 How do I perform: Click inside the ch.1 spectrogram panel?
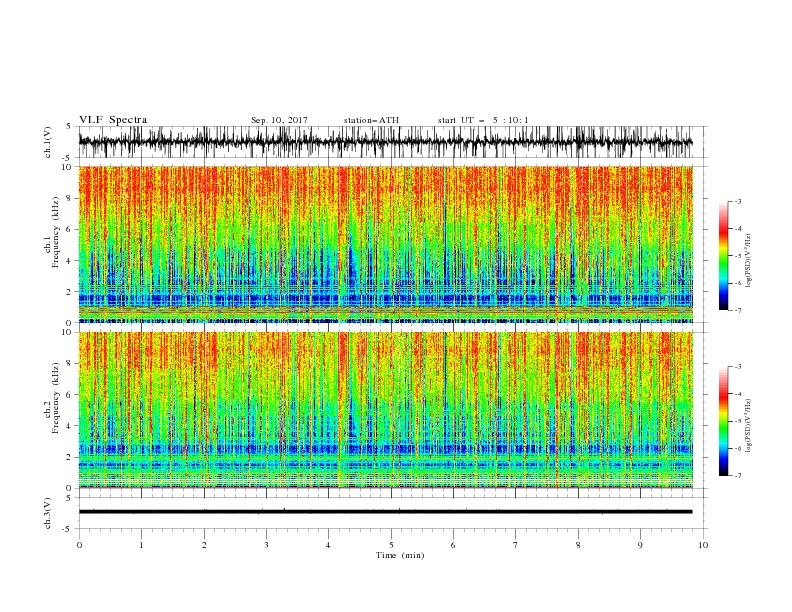point(385,244)
